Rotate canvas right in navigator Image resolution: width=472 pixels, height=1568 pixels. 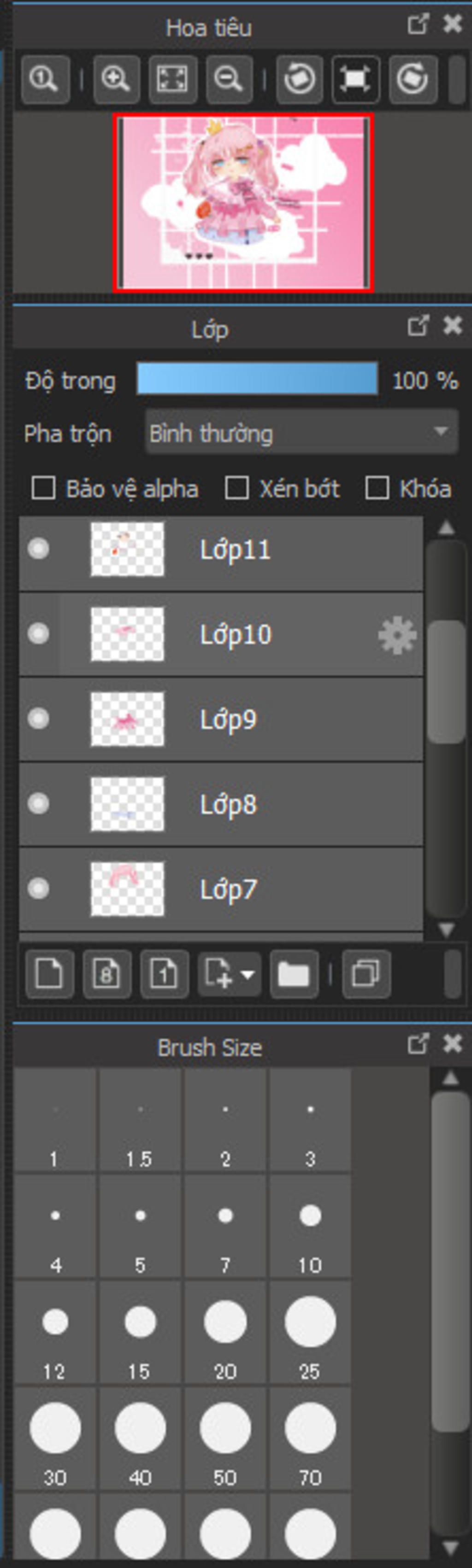413,79
